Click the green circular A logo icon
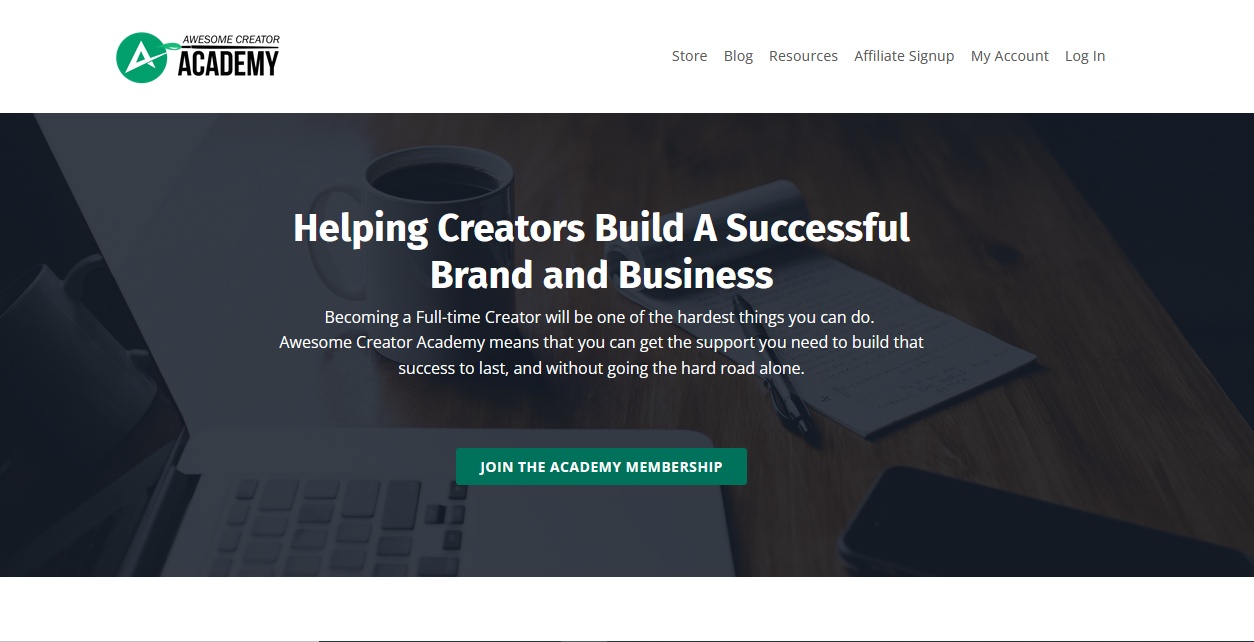1254x642 pixels. pos(141,57)
